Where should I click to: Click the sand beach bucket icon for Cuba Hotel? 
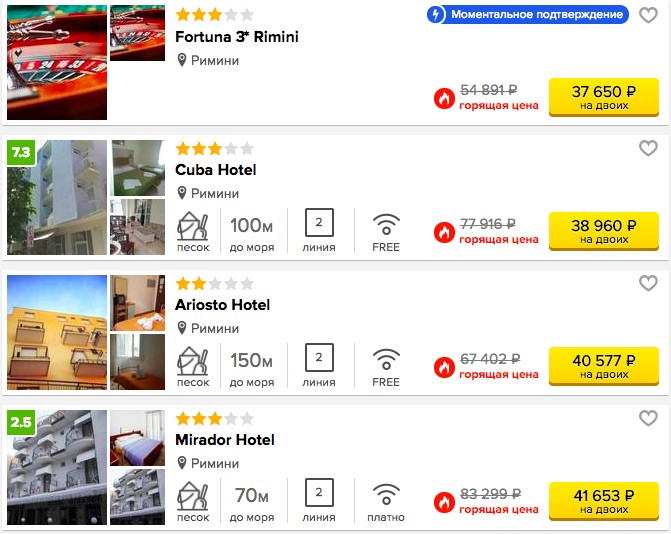click(x=193, y=226)
